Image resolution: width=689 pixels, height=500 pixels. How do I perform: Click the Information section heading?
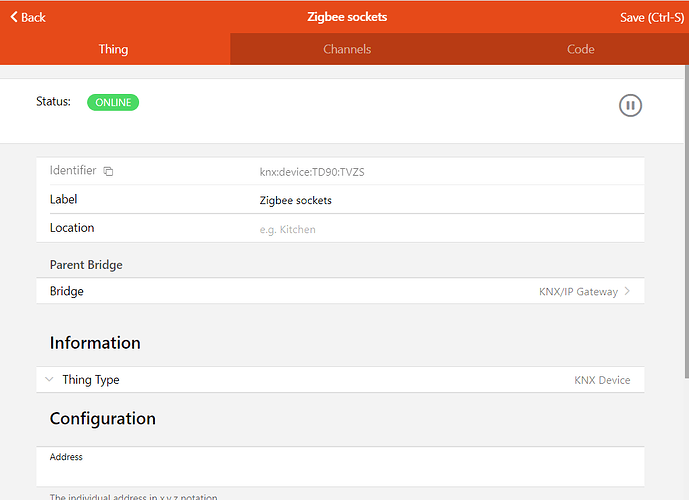(x=95, y=343)
